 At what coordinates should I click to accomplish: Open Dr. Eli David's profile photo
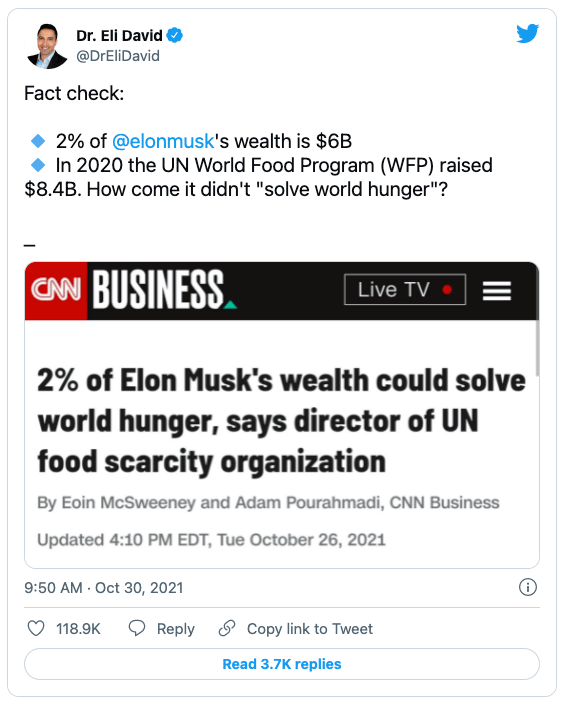47,46
